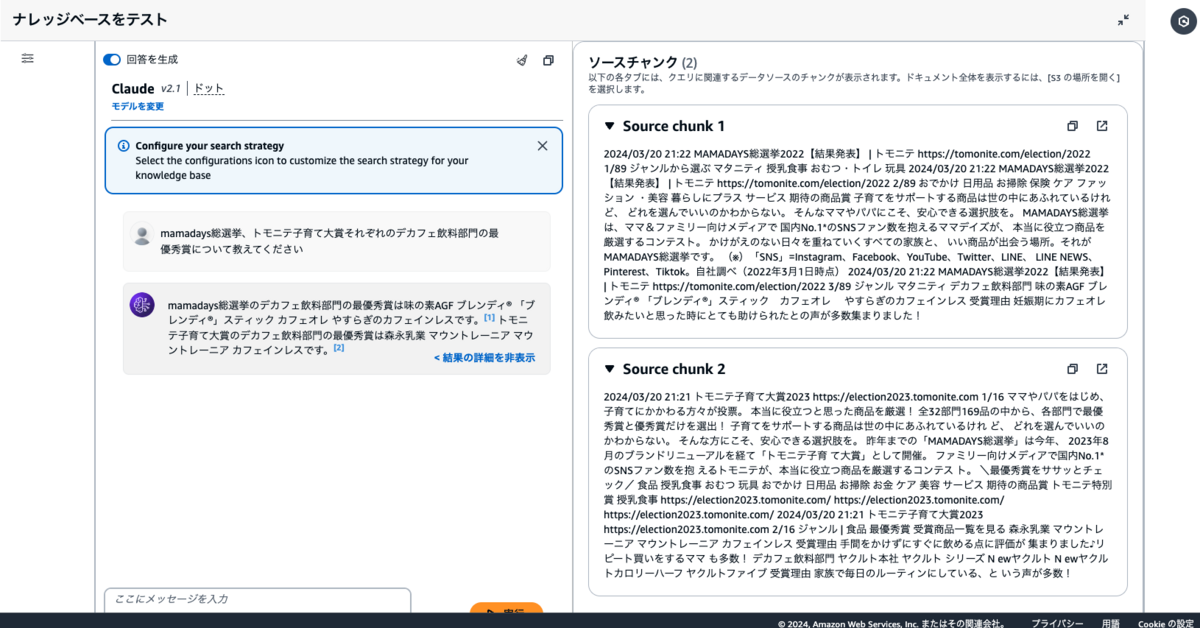
Task: Click the info icon in search strategy banner
Action: pos(124,146)
